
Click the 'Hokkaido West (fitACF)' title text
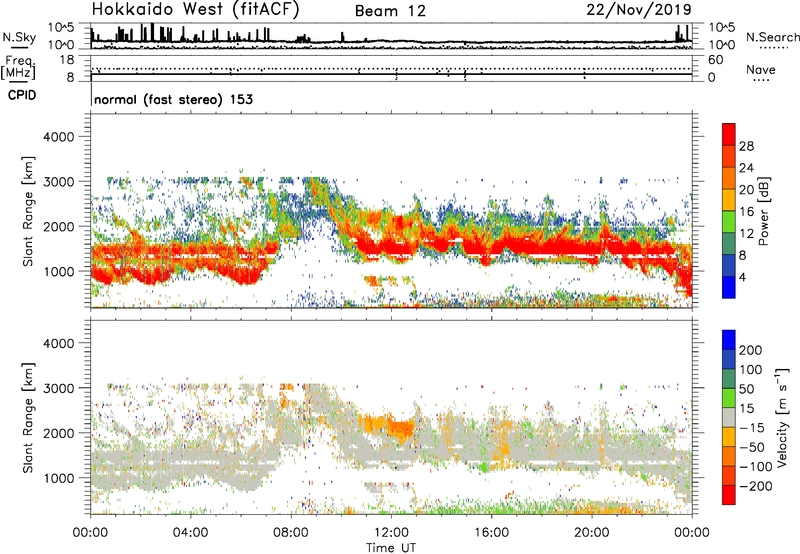click(195, 10)
